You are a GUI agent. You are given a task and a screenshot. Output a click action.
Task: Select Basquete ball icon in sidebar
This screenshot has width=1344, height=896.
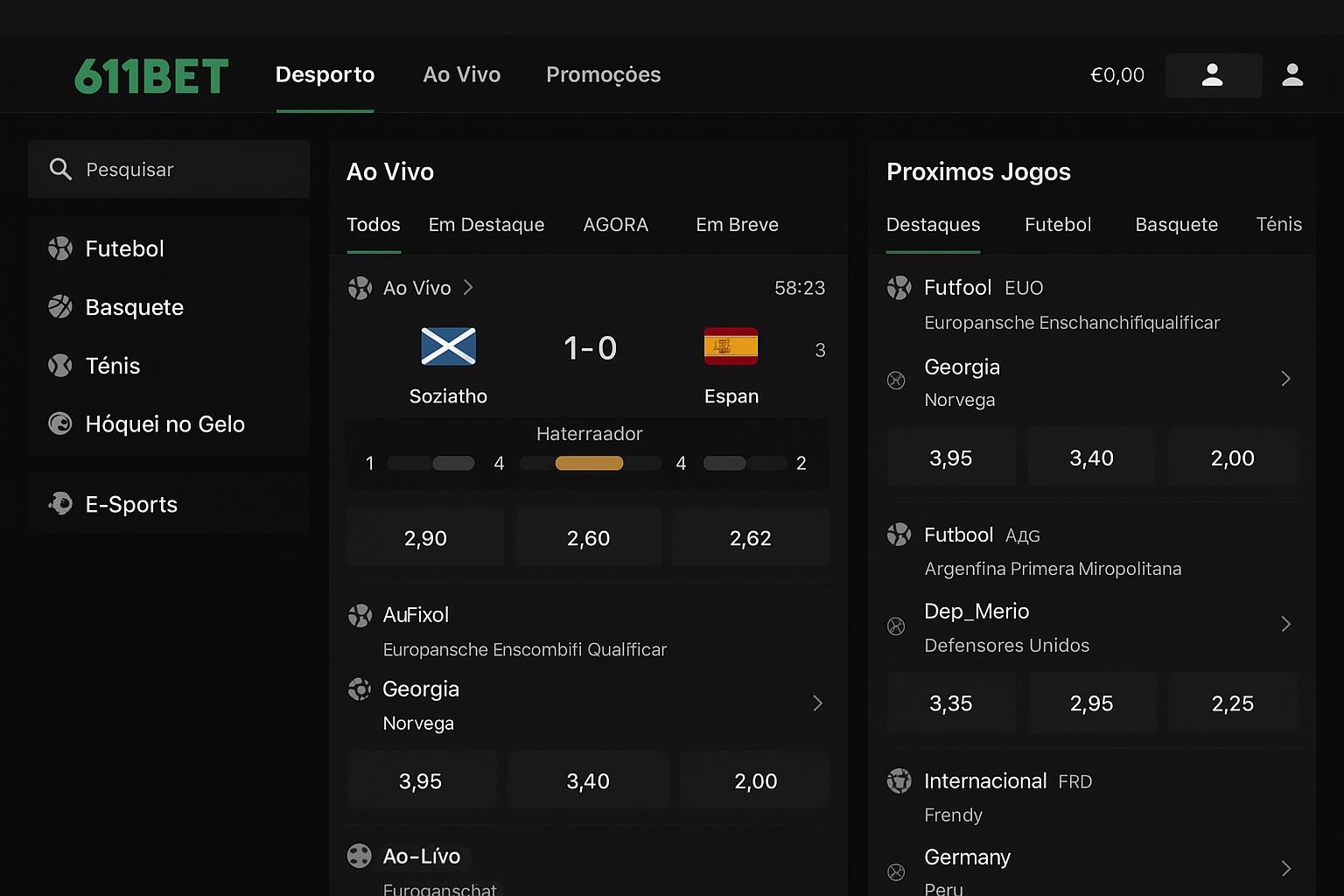[x=60, y=307]
